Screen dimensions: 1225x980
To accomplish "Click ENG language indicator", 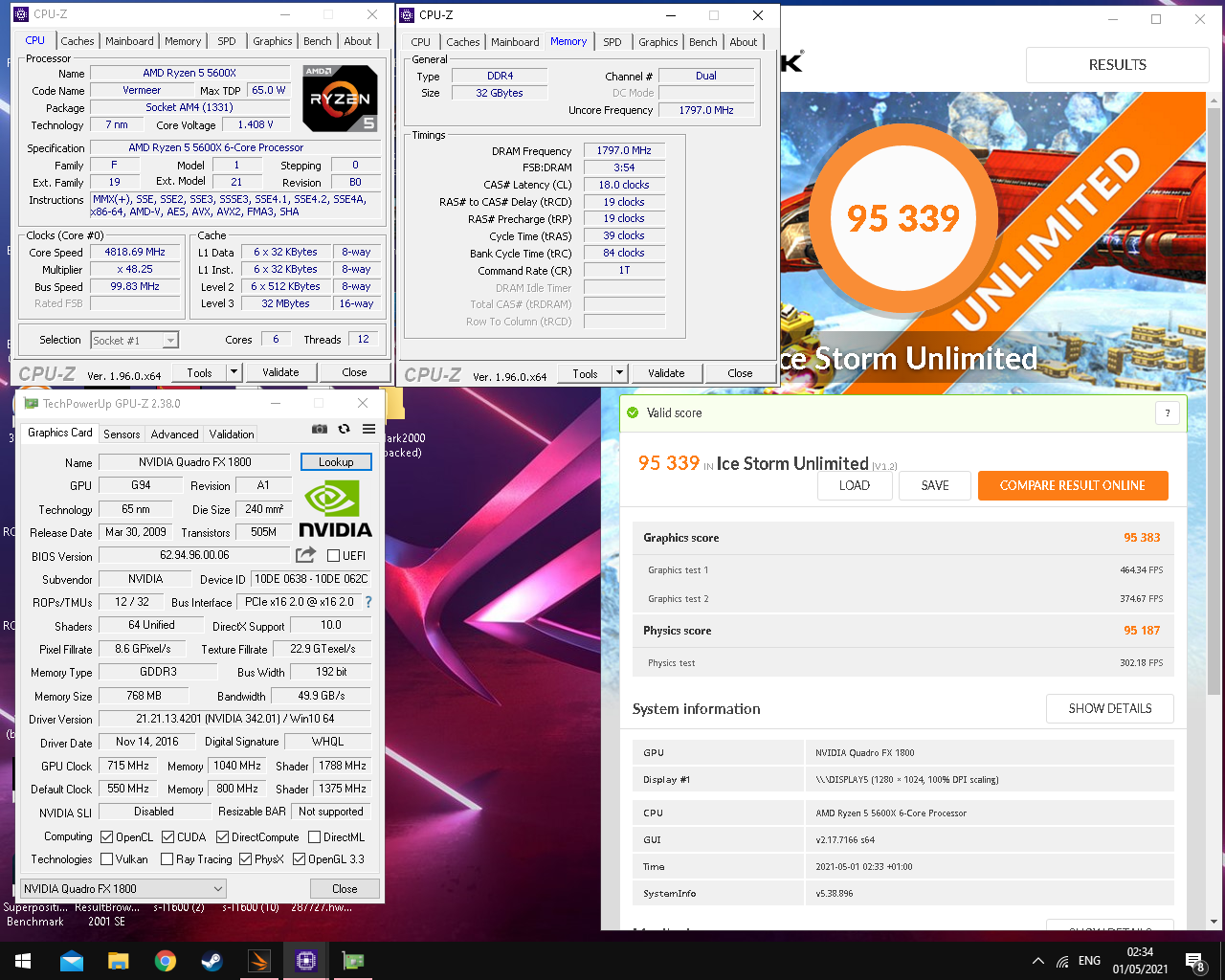I will 1089,961.
